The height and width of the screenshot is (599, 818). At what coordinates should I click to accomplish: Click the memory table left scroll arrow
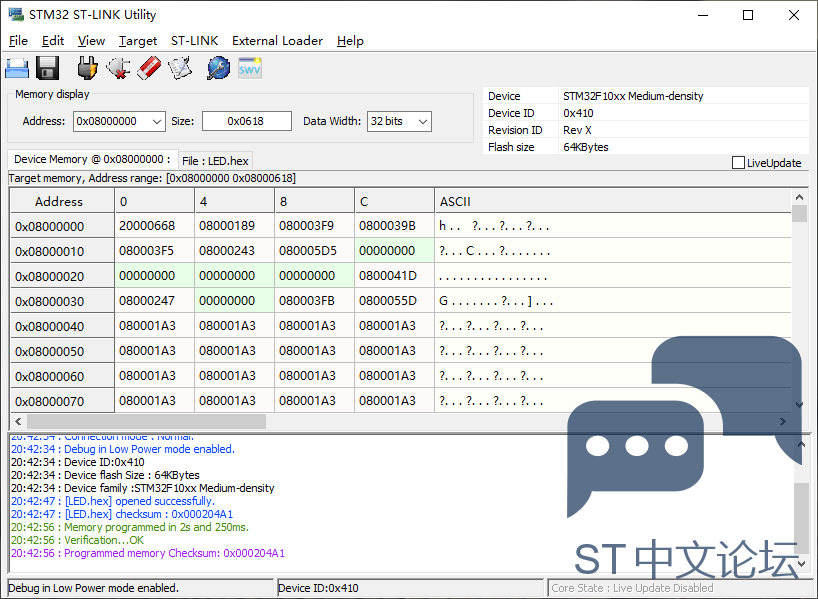[x=18, y=421]
